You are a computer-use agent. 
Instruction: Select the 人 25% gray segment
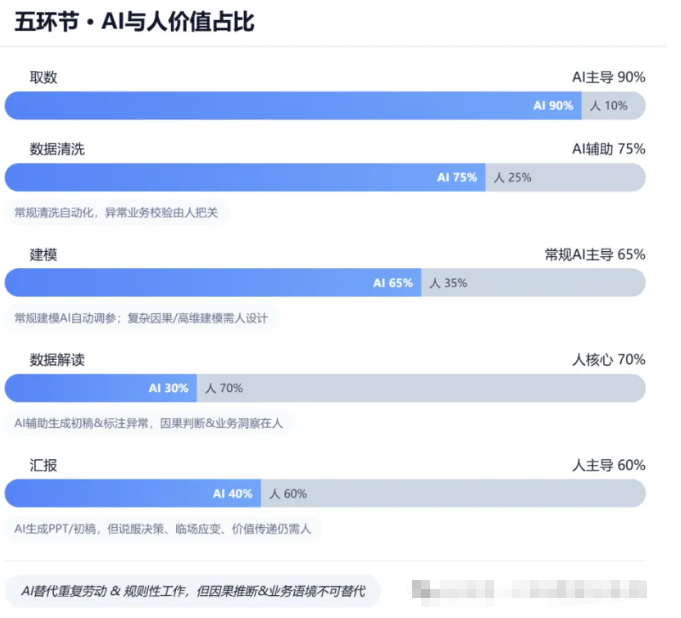tap(565, 177)
